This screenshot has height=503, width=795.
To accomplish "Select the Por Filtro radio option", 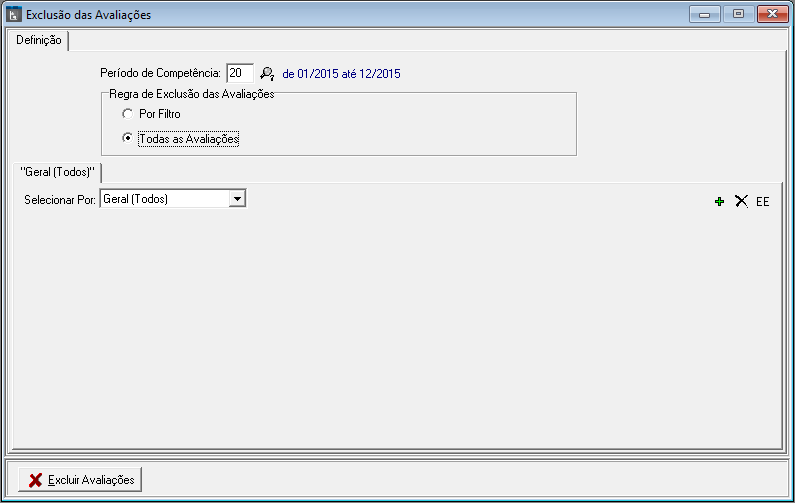I will [127, 114].
